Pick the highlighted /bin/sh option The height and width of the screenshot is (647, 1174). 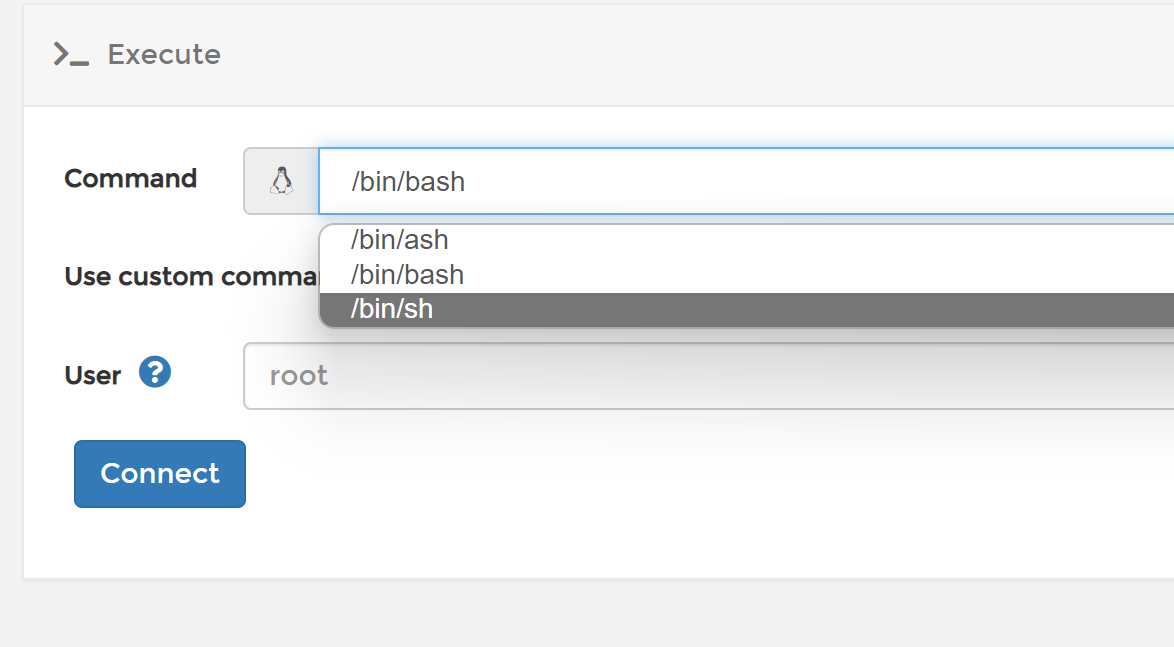coord(746,309)
